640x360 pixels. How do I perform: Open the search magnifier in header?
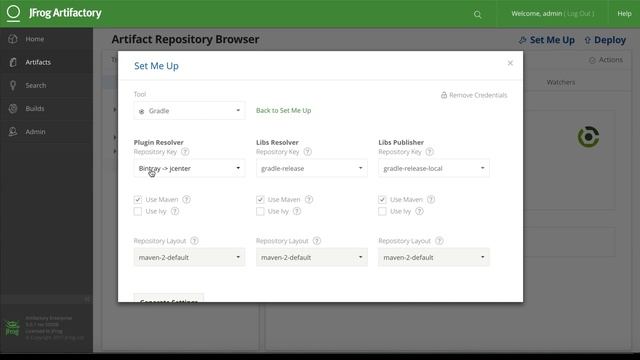(478, 15)
